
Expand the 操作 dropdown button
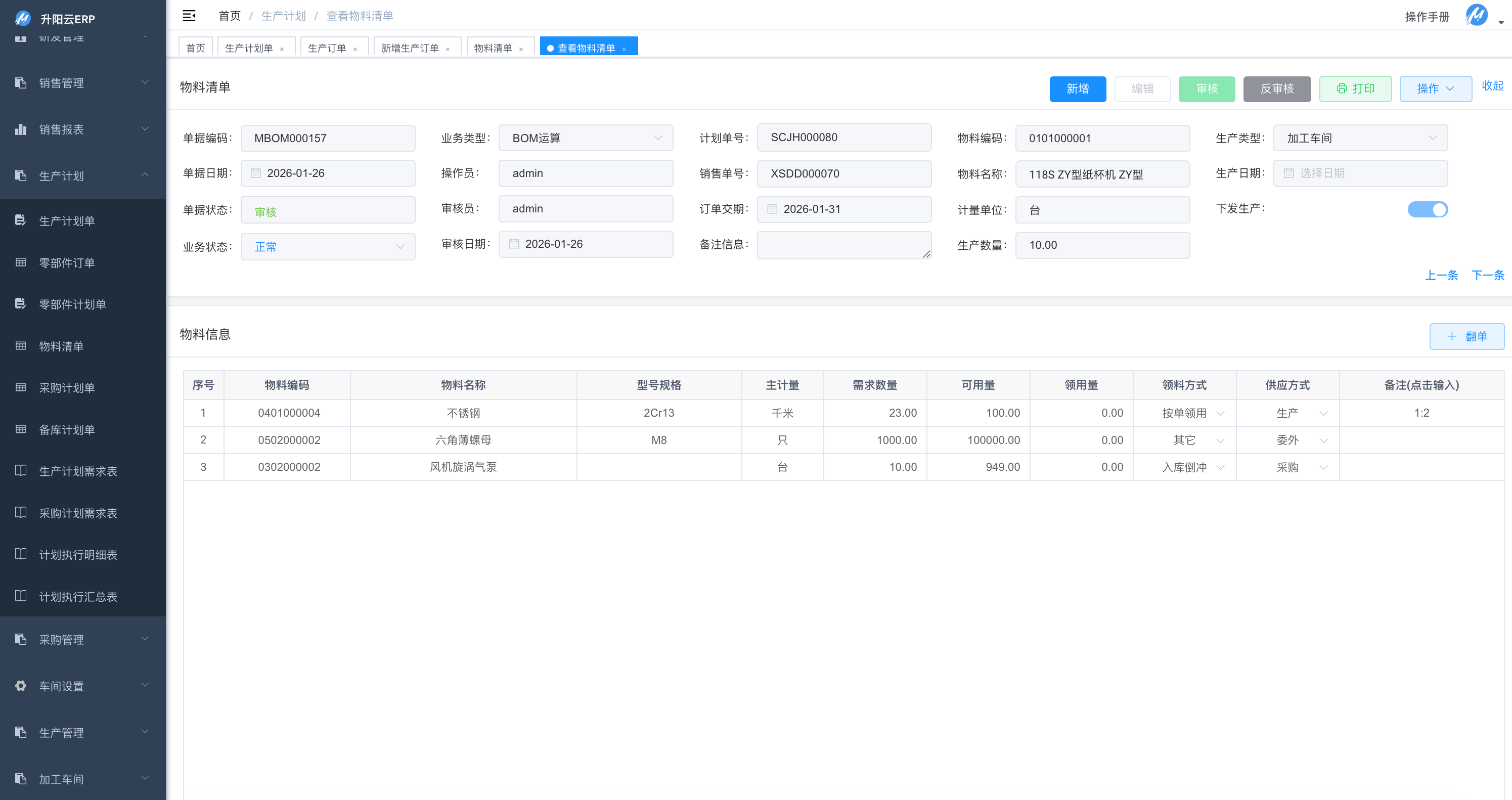[x=1435, y=88]
